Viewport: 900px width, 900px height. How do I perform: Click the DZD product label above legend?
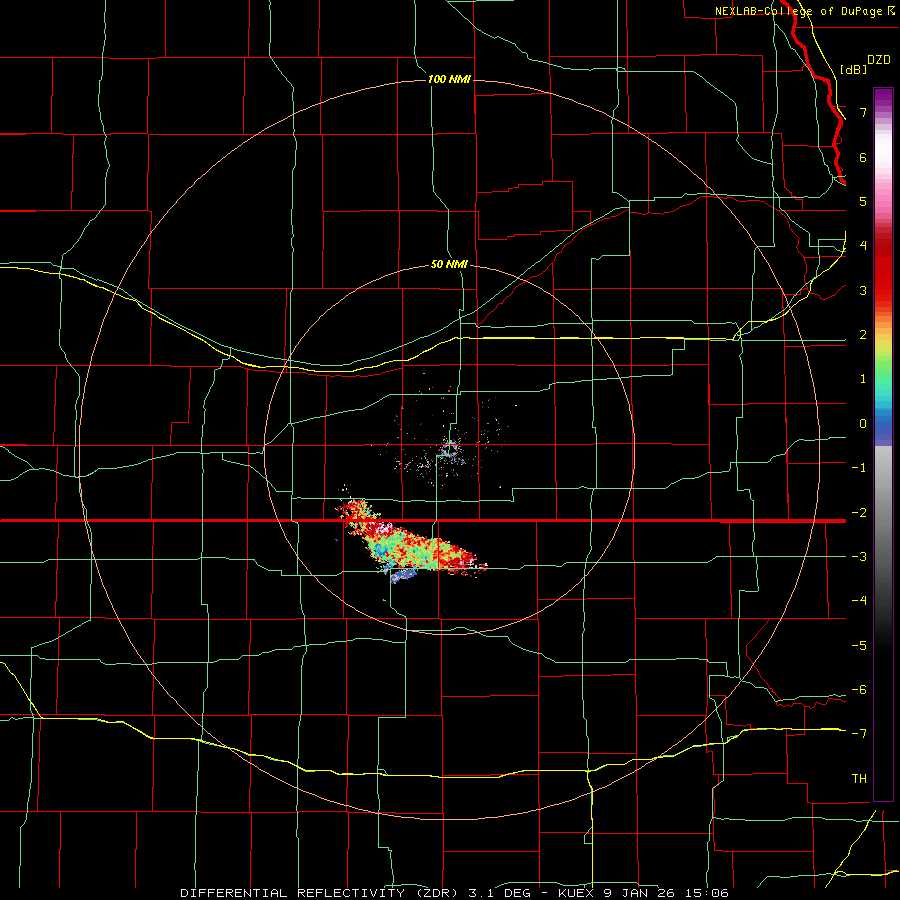click(879, 60)
